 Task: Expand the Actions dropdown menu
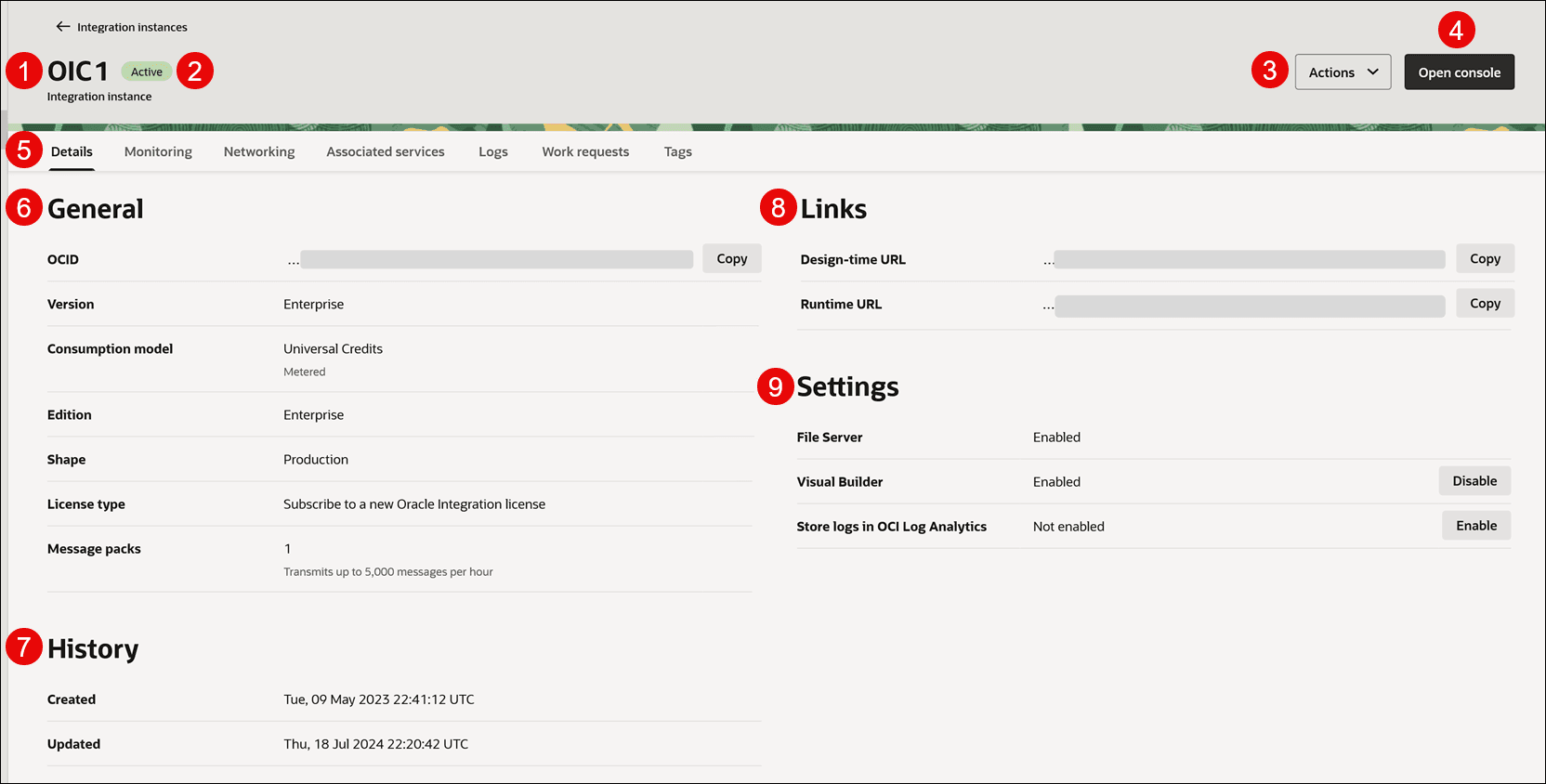[1343, 72]
